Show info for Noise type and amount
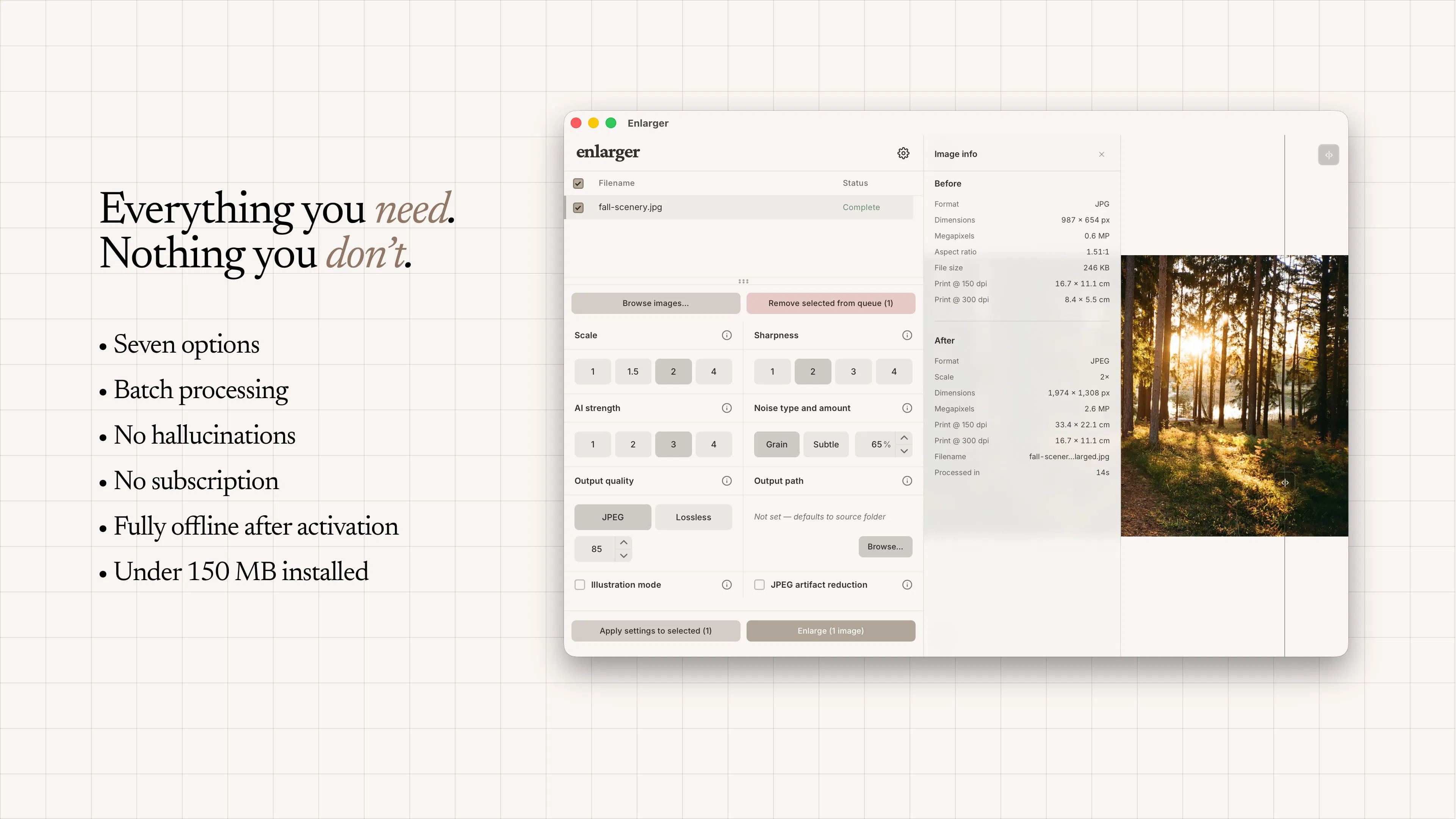Viewport: 1456px width, 819px height. (907, 408)
